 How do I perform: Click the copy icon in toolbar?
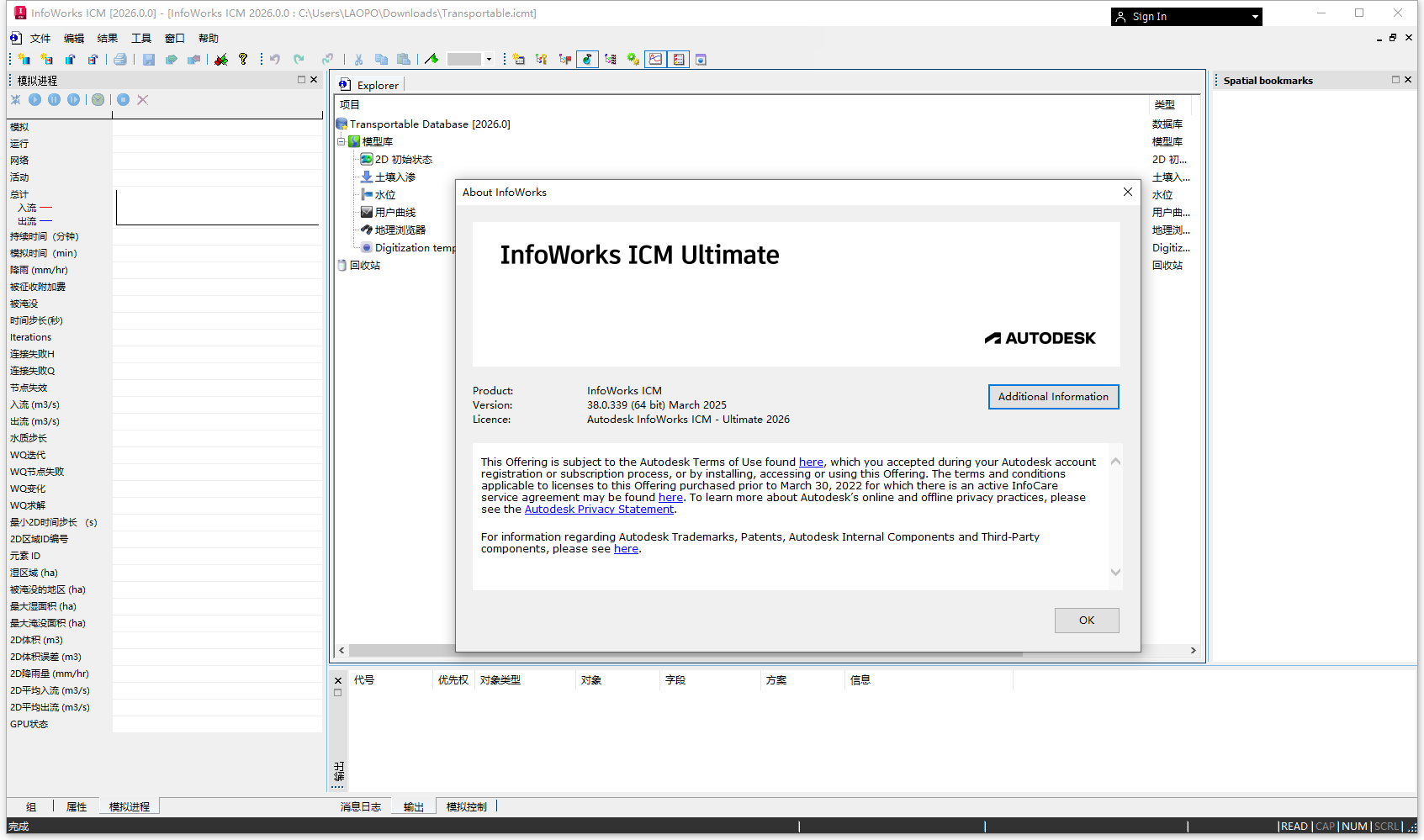pos(381,59)
